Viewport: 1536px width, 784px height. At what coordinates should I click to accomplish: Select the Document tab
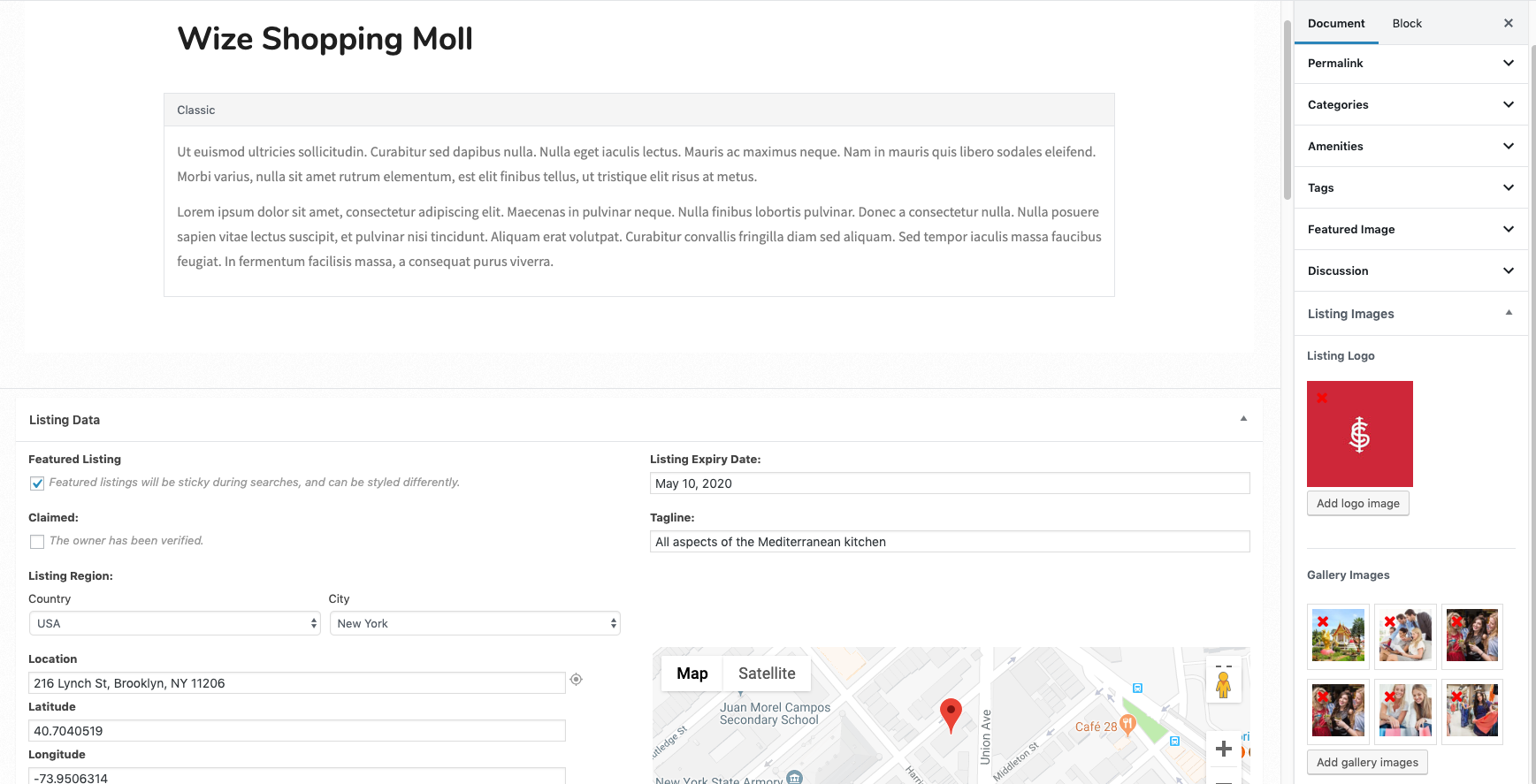1336,23
